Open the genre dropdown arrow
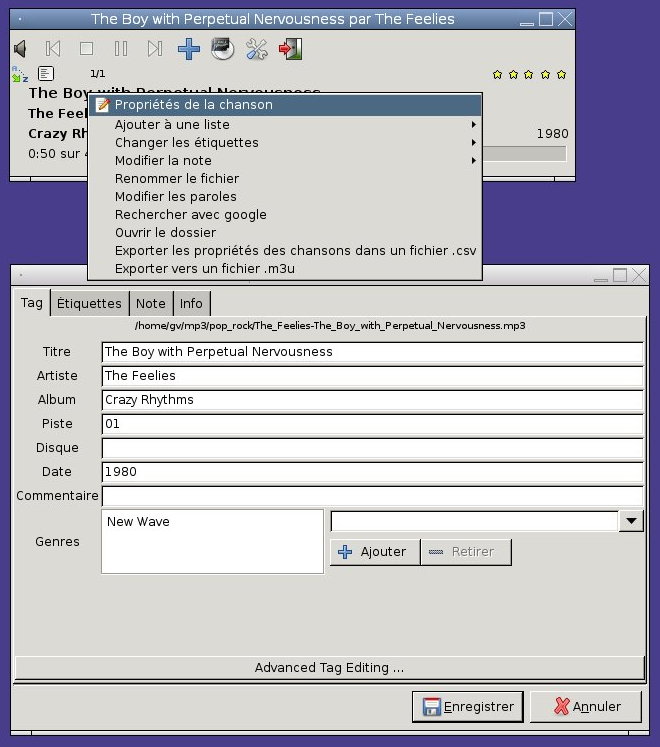The image size is (660, 747). [x=631, y=521]
